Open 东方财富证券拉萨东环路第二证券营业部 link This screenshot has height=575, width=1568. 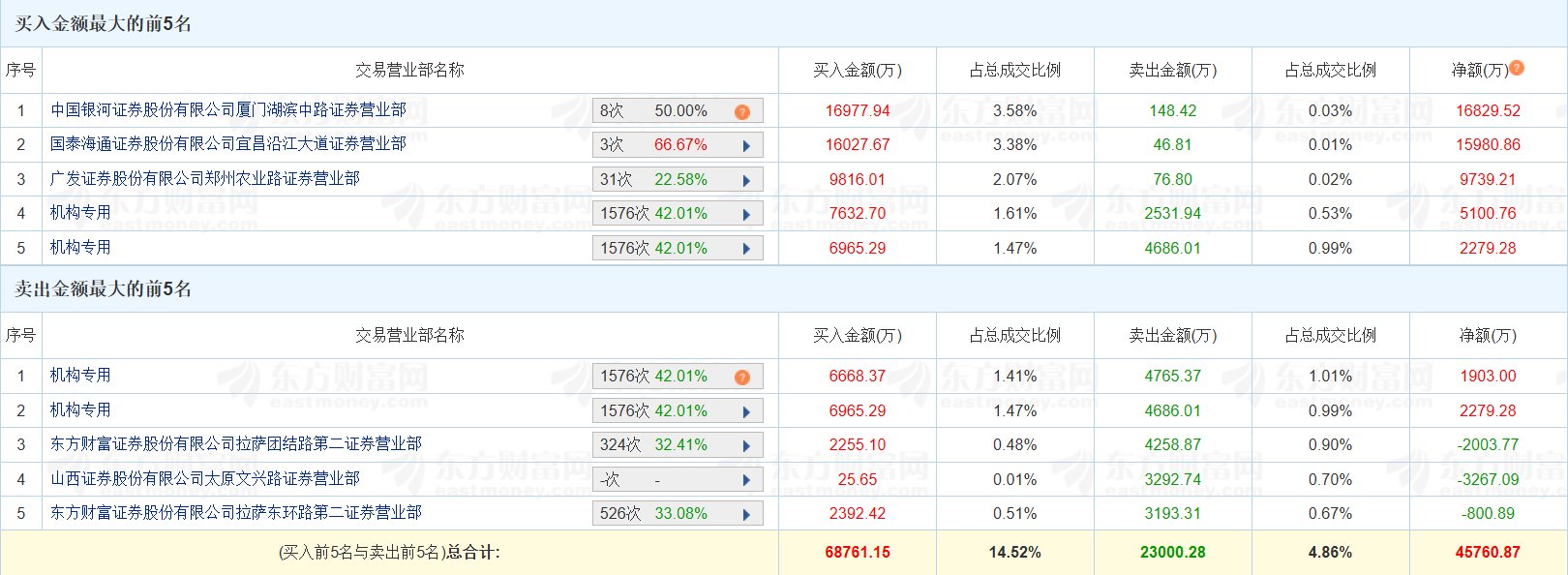tap(236, 513)
